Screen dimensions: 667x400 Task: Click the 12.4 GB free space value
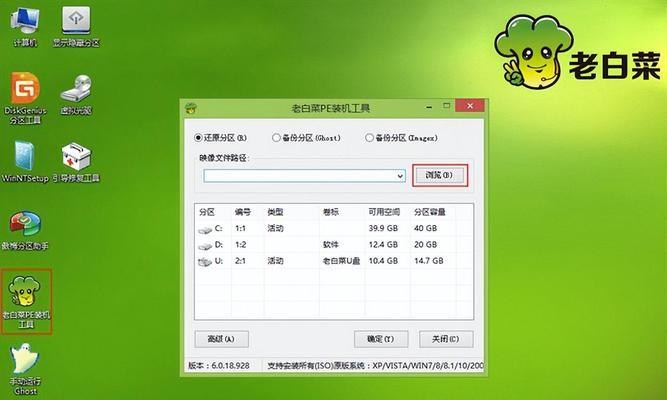(383, 245)
